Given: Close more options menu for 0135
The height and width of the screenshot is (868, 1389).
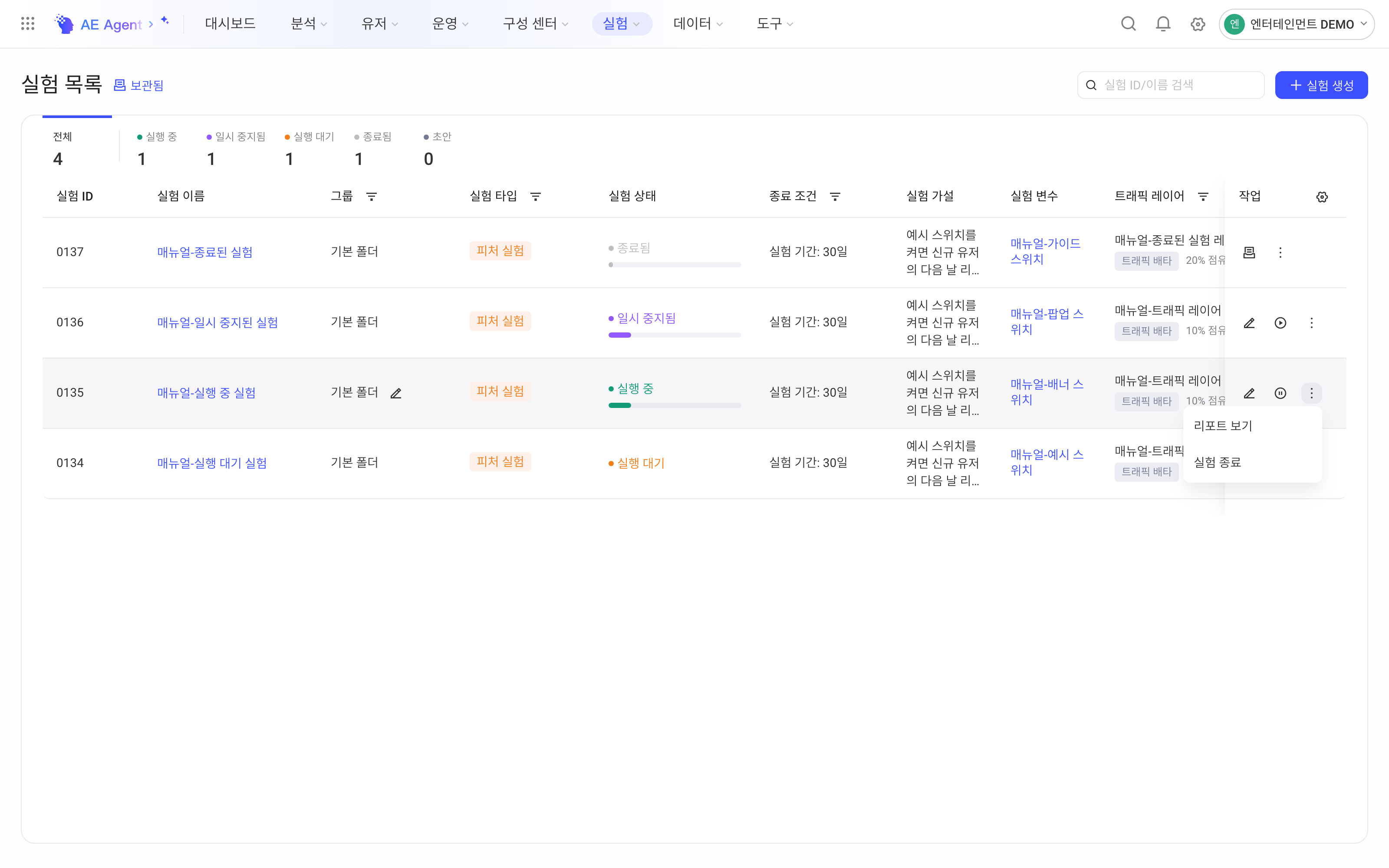Looking at the screenshot, I should tap(1311, 393).
